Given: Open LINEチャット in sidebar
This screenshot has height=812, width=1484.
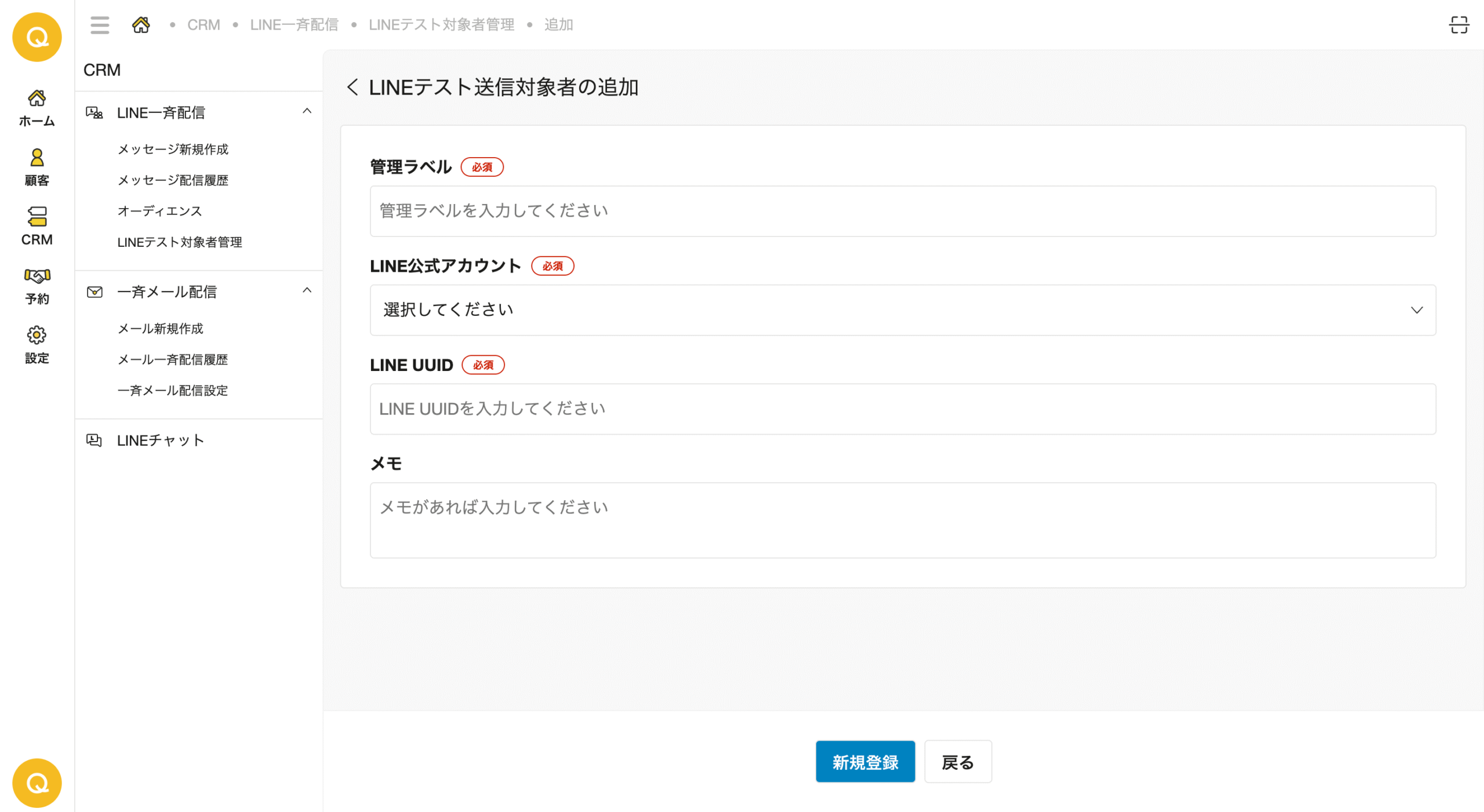Looking at the screenshot, I should (161, 440).
